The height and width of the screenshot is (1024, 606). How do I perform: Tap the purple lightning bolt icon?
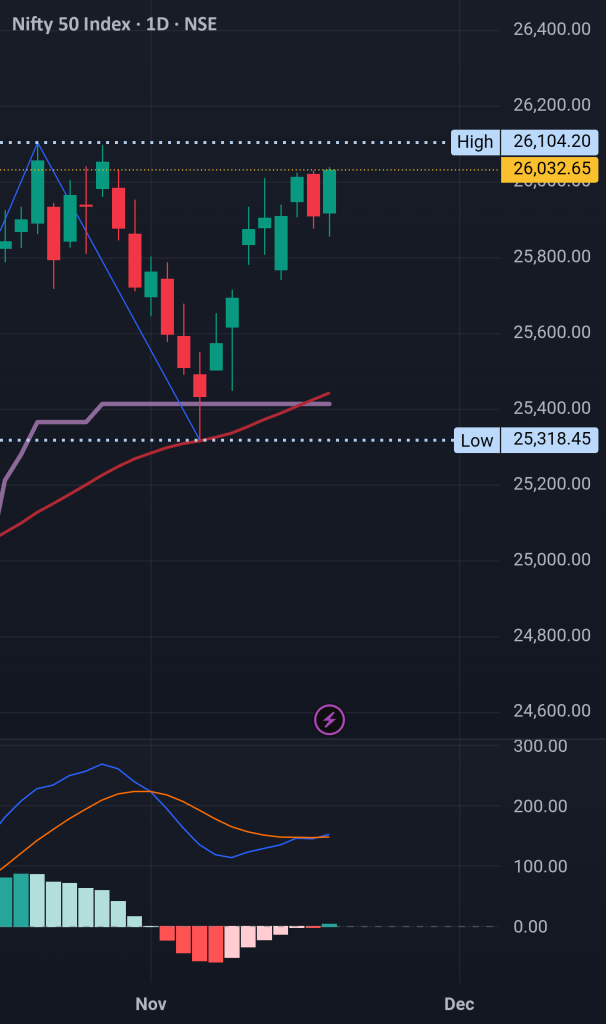[330, 719]
